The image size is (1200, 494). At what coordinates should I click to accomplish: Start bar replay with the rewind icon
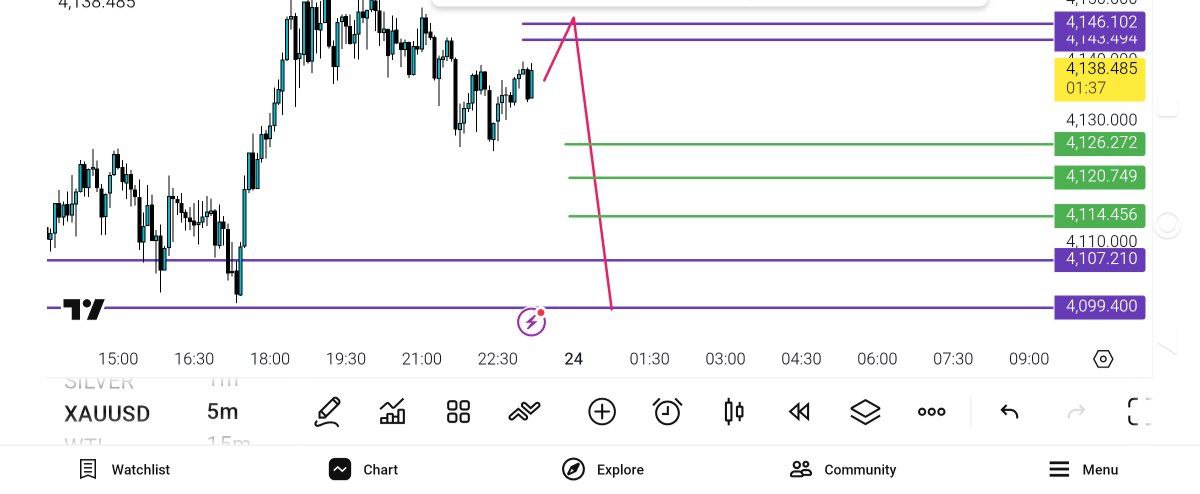tap(799, 412)
